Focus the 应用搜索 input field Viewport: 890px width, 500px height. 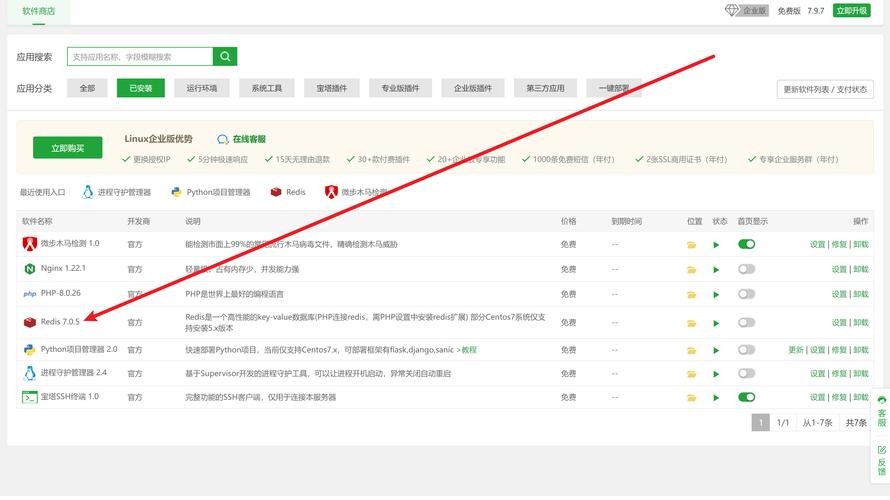140,57
